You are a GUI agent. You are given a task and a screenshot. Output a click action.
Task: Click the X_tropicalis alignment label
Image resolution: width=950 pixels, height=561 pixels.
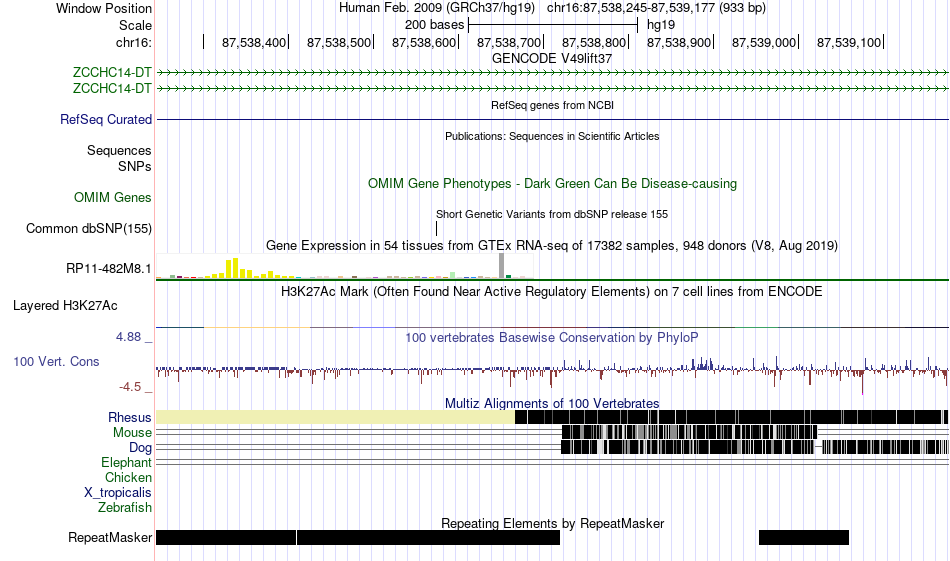pos(118,493)
